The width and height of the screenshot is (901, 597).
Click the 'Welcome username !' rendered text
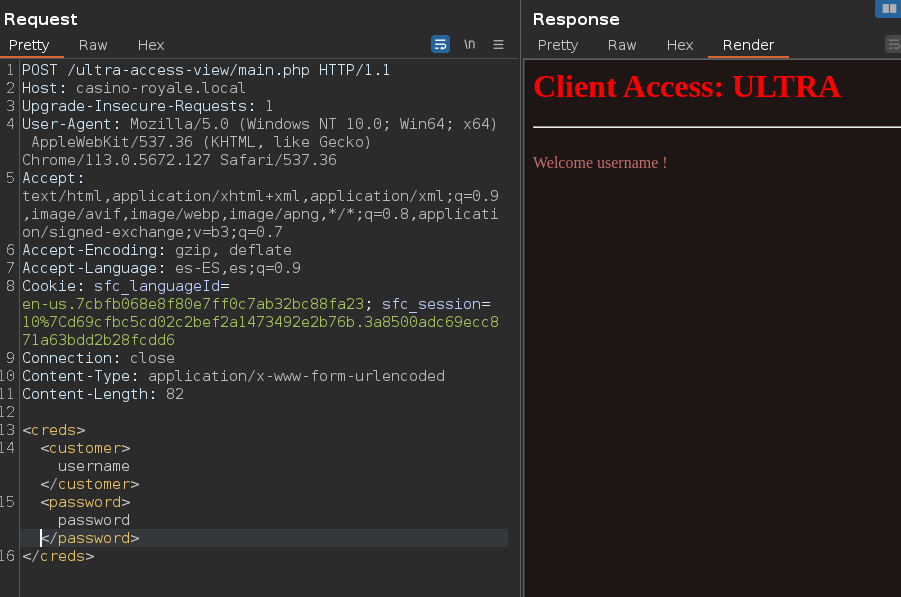(x=599, y=162)
